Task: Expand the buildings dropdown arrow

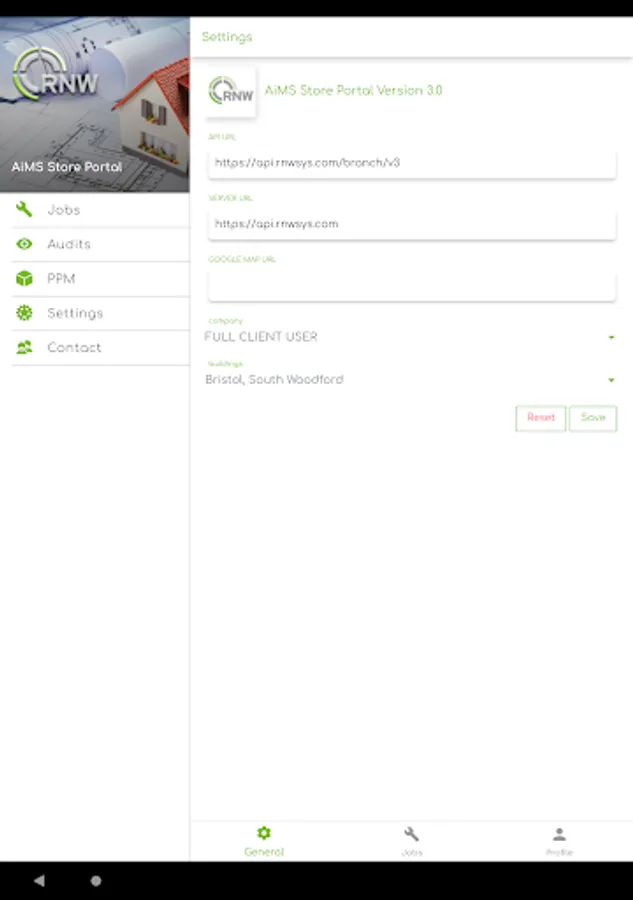Action: (x=611, y=380)
